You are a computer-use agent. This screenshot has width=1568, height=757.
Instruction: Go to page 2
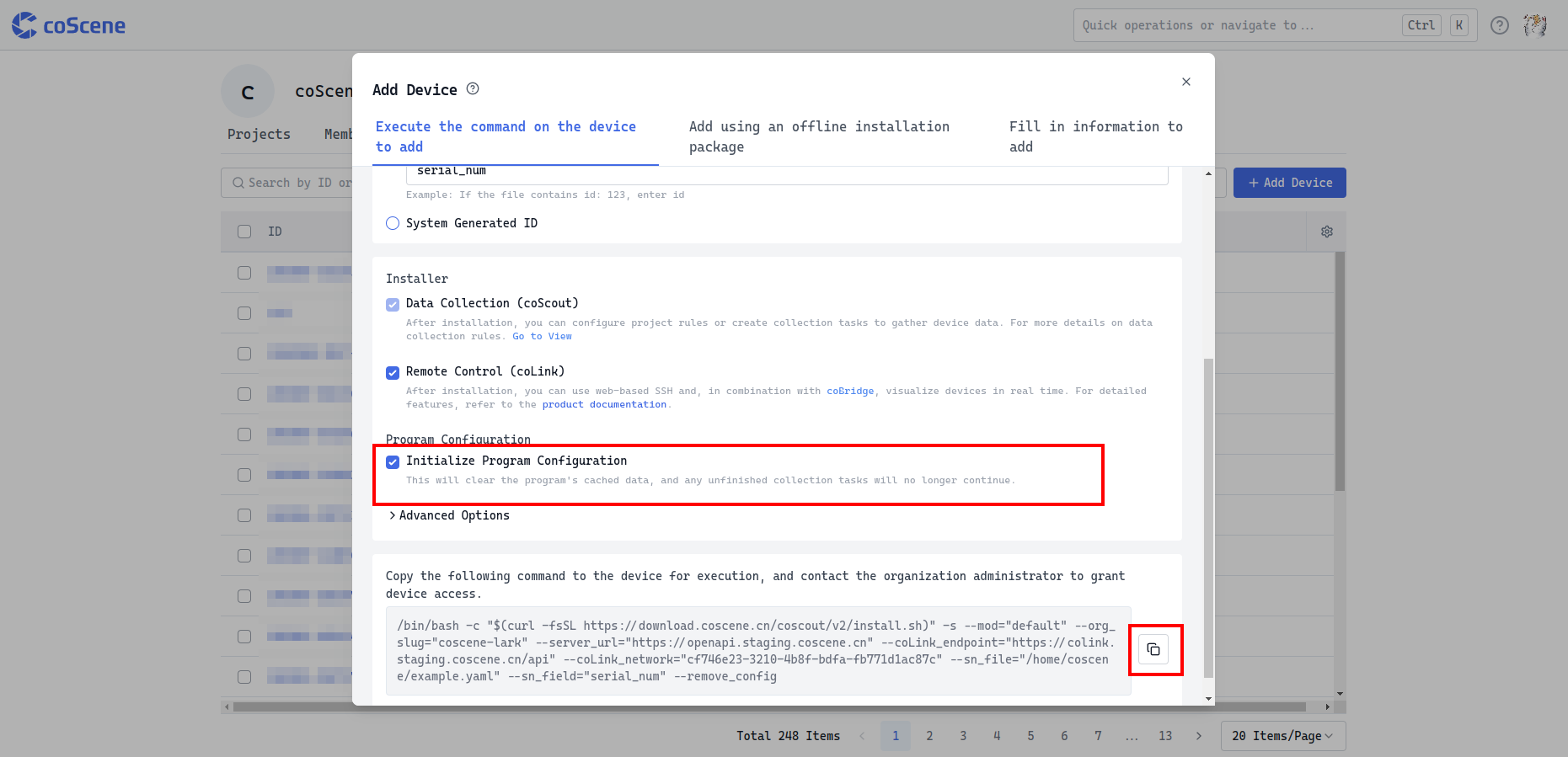click(x=929, y=736)
